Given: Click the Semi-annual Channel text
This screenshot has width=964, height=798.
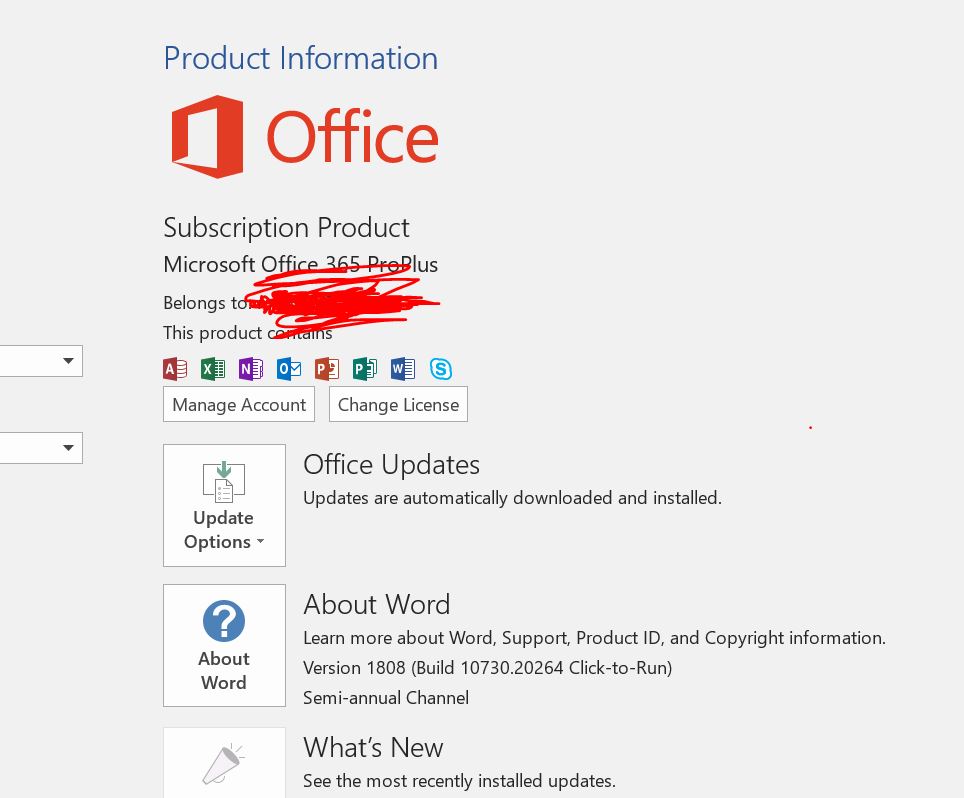Looking at the screenshot, I should [386, 698].
